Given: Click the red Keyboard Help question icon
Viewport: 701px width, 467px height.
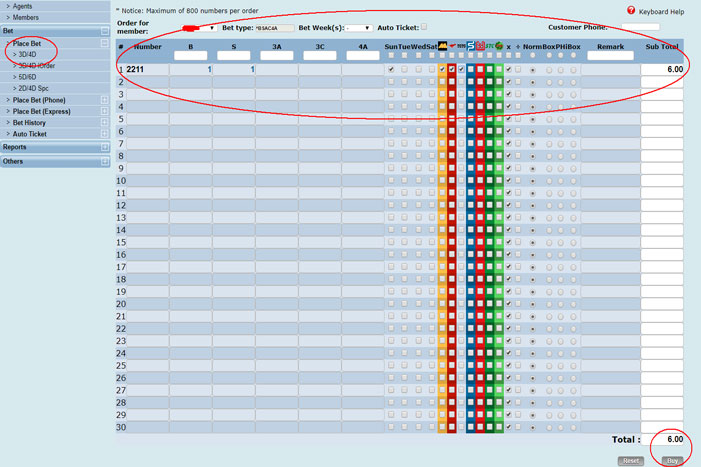Looking at the screenshot, I should coord(631,10).
